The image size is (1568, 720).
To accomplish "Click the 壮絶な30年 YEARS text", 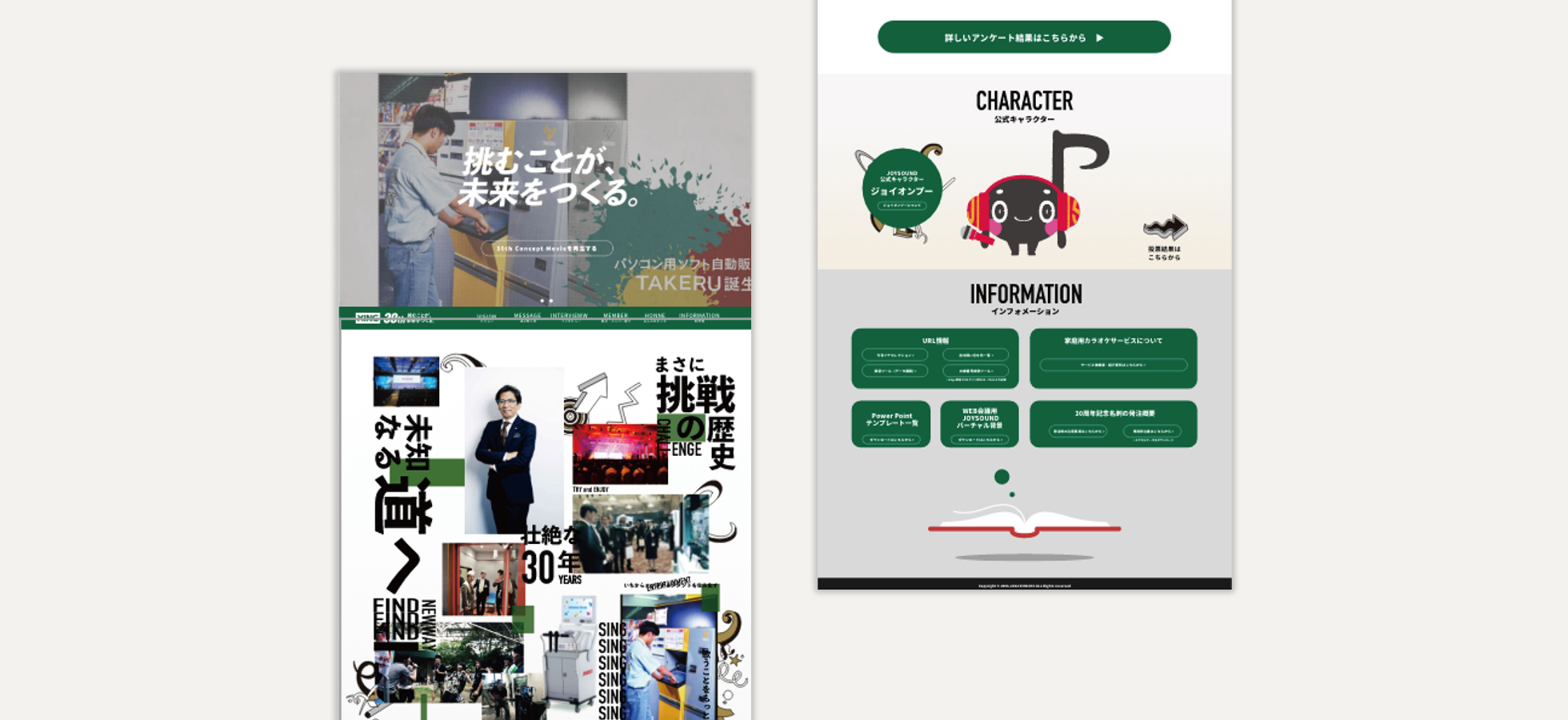I will coord(552,556).
